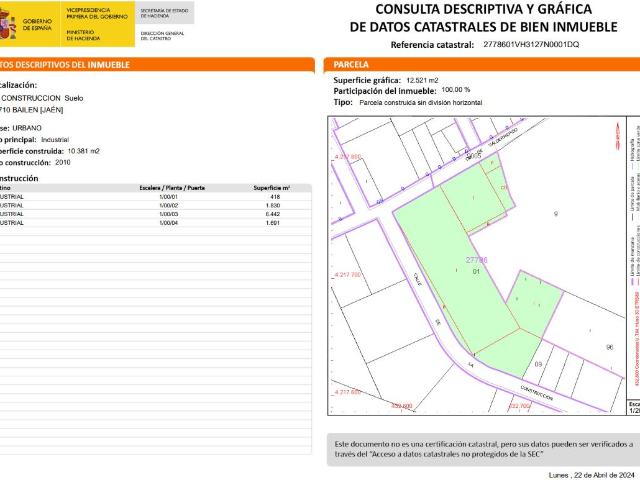Select 'SECRETARÍA DE ESTADO DE HACIENDA' text
This screenshot has height=480, width=640.
(164, 13)
